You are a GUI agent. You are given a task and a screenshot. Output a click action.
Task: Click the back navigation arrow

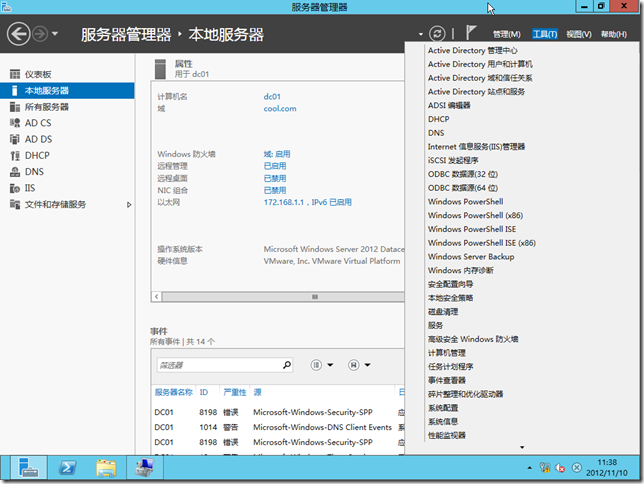(18, 34)
